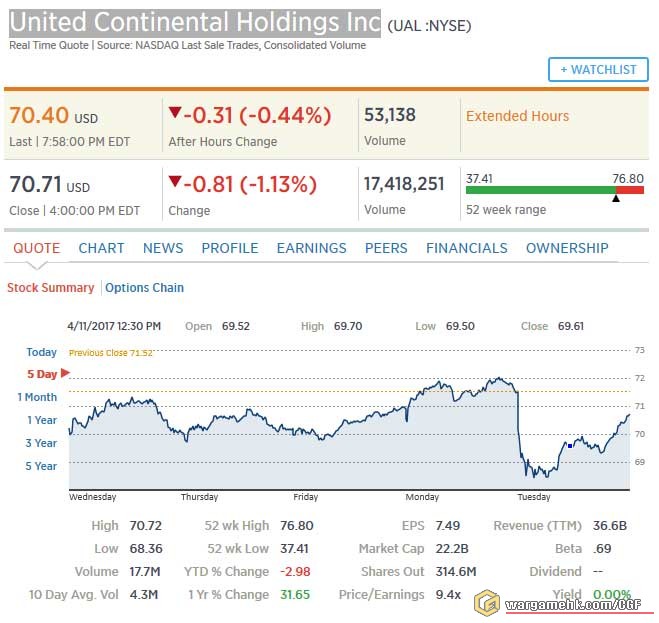Switch to the CHART tab
The width and height of the screenshot is (659, 623).
tap(101, 248)
